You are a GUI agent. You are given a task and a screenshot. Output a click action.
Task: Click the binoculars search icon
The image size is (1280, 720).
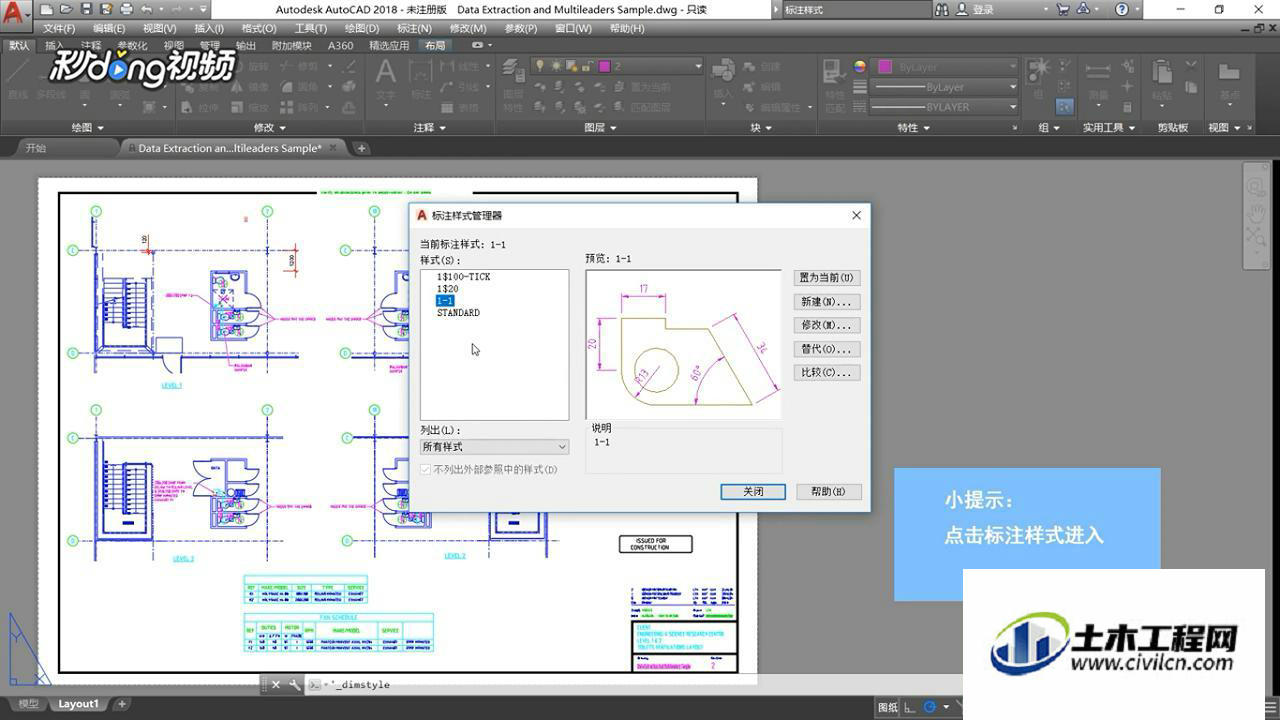coord(942,9)
